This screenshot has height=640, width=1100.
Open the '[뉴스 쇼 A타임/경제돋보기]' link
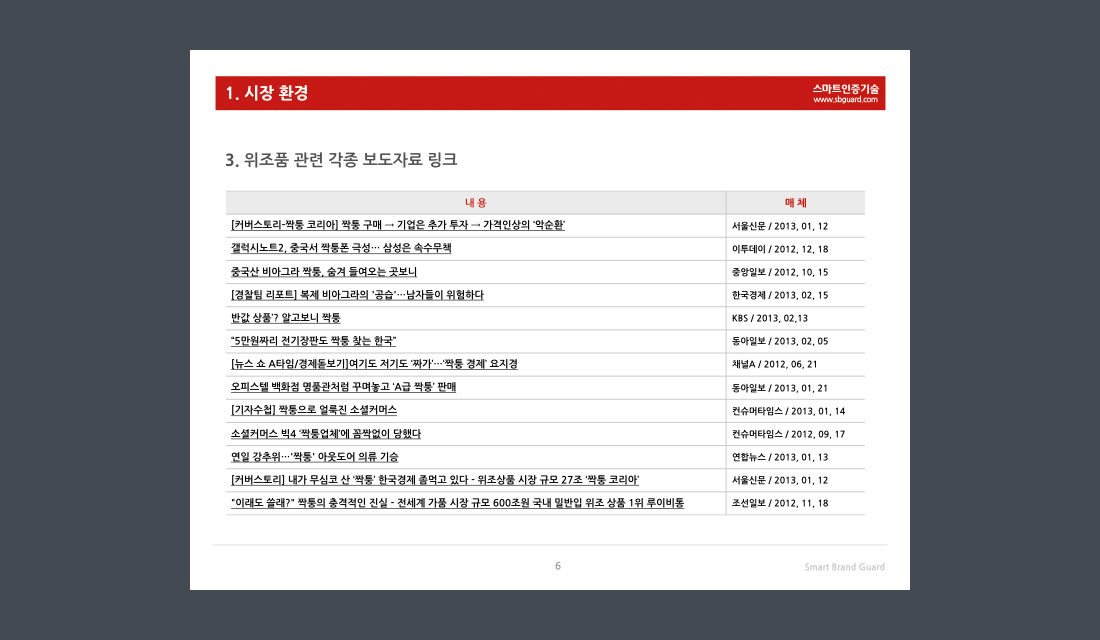point(374,364)
